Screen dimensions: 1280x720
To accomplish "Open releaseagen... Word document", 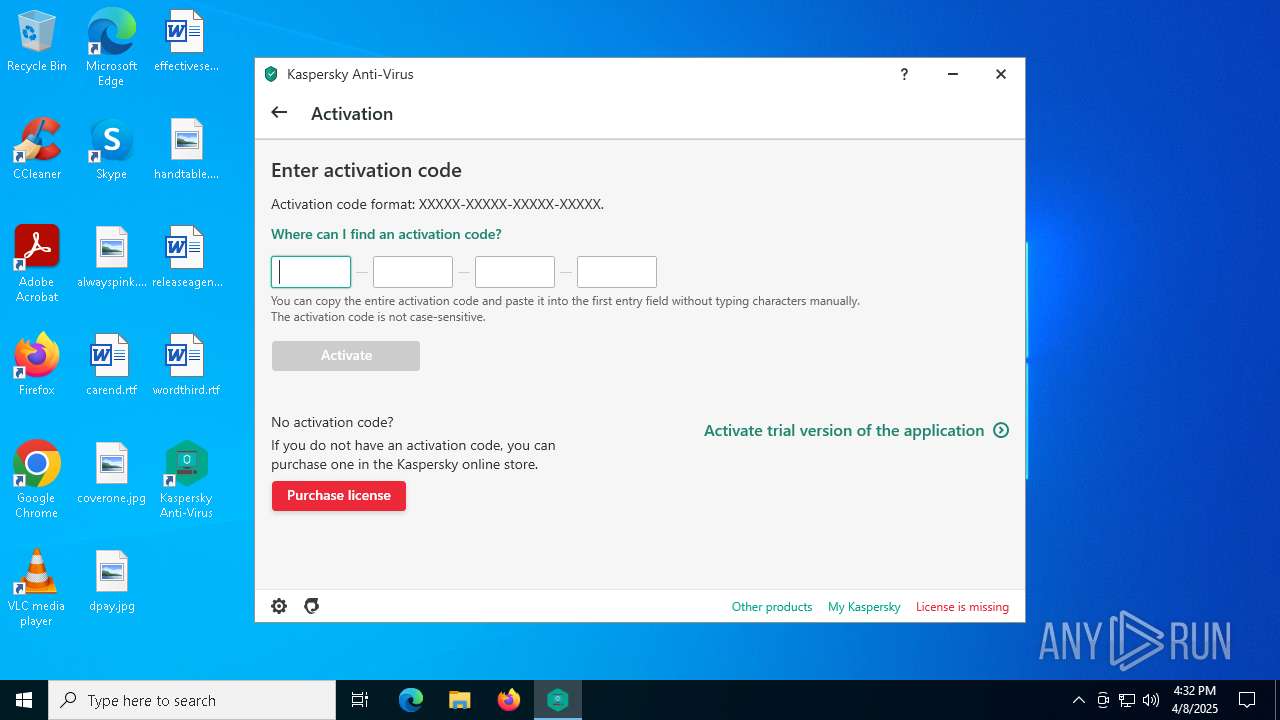I will coord(186,257).
